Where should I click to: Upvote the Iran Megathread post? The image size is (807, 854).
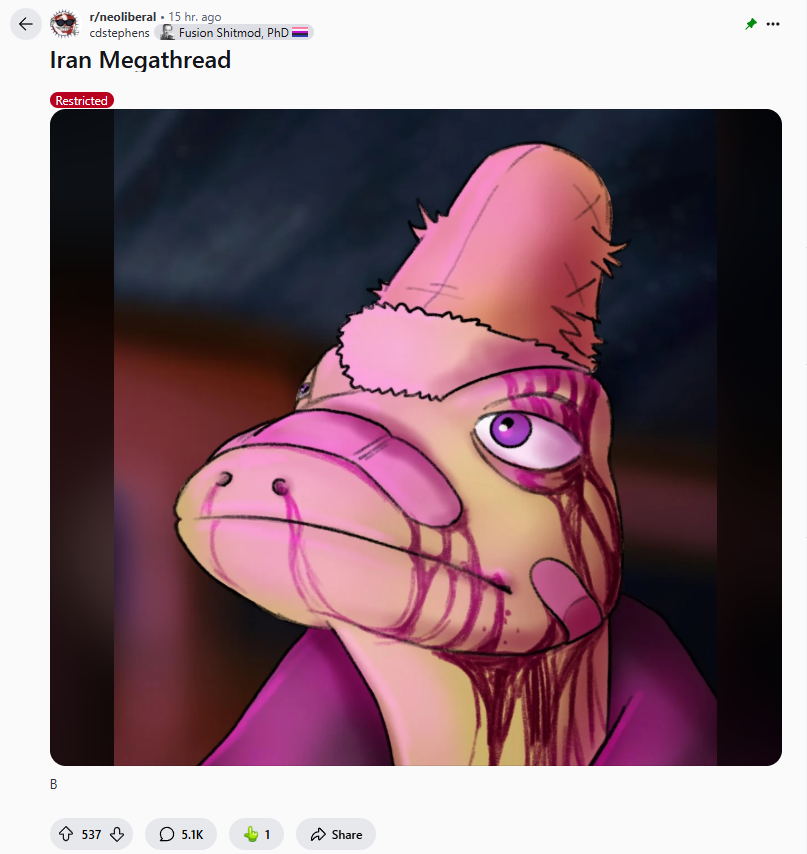[66, 834]
